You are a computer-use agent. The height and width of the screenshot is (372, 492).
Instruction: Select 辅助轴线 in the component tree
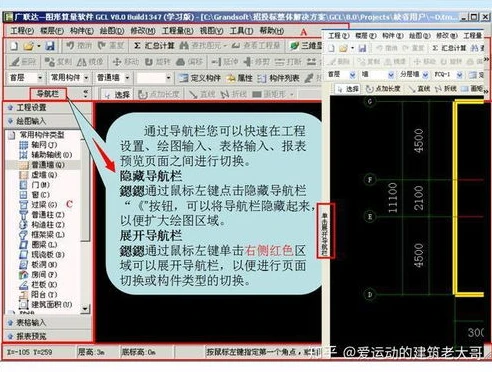46,155
